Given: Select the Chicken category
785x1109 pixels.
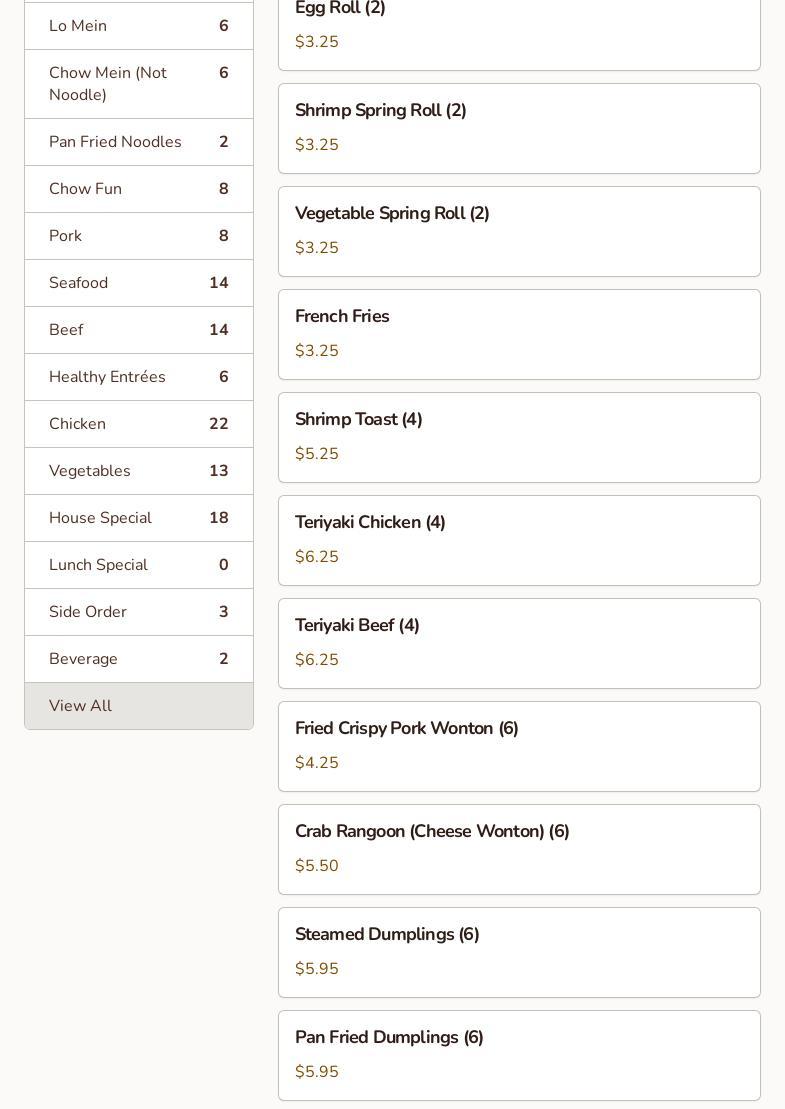Looking at the screenshot, I should pos(138,424).
